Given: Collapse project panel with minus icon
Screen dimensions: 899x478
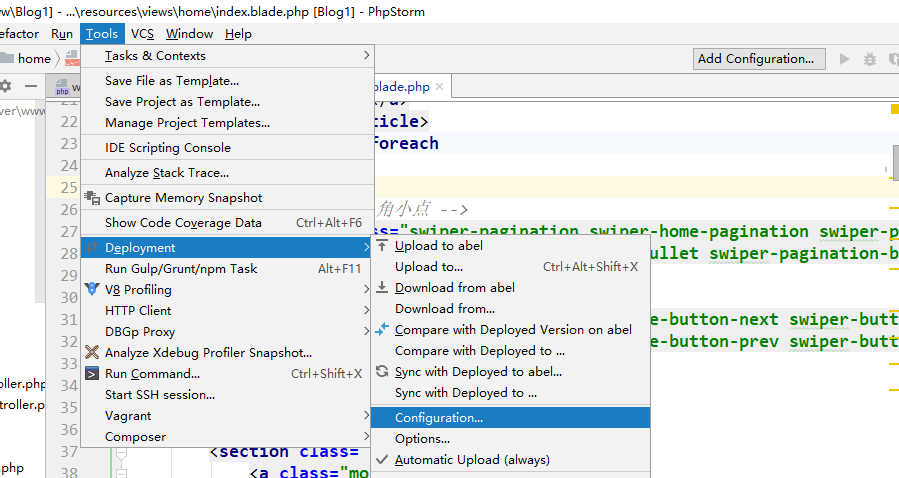Looking at the screenshot, I should point(31,87).
